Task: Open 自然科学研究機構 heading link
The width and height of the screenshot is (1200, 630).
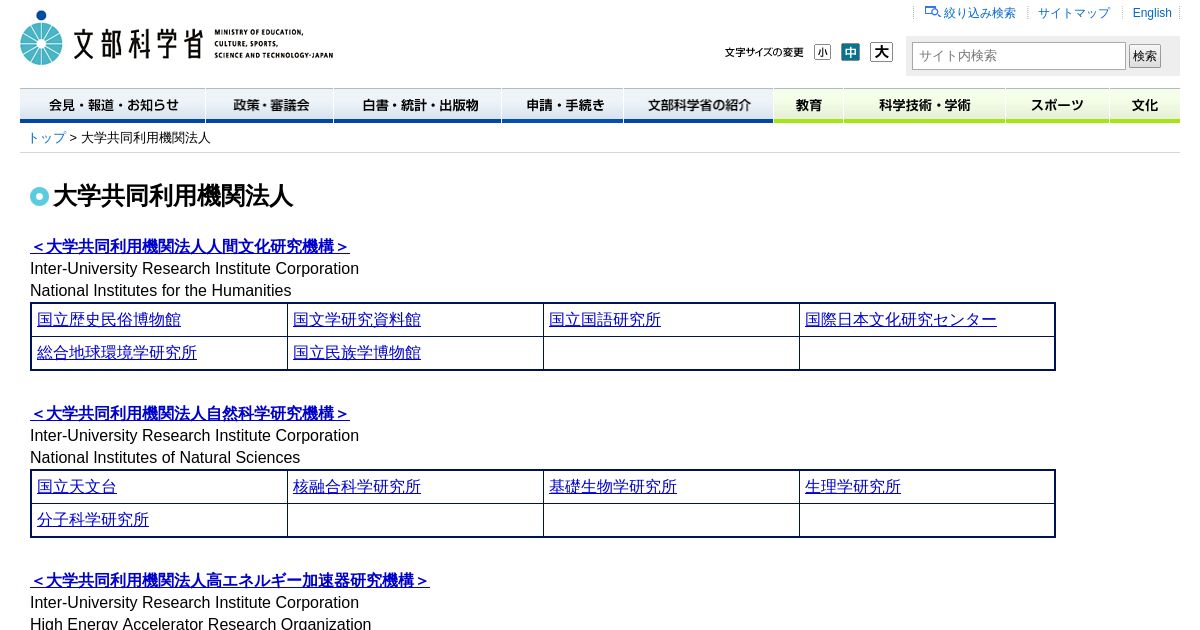Action: tap(190, 413)
